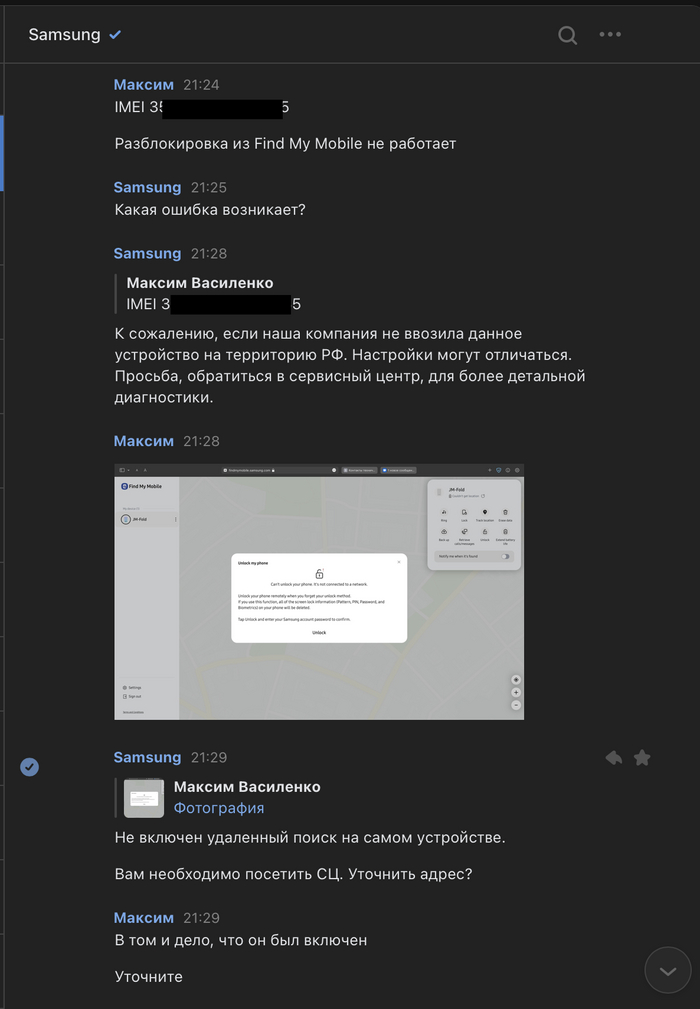This screenshot has width=700, height=1009.
Task: Select the text 'Разблокировка из Find My Mobile не работает'
Action: [x=285, y=143]
